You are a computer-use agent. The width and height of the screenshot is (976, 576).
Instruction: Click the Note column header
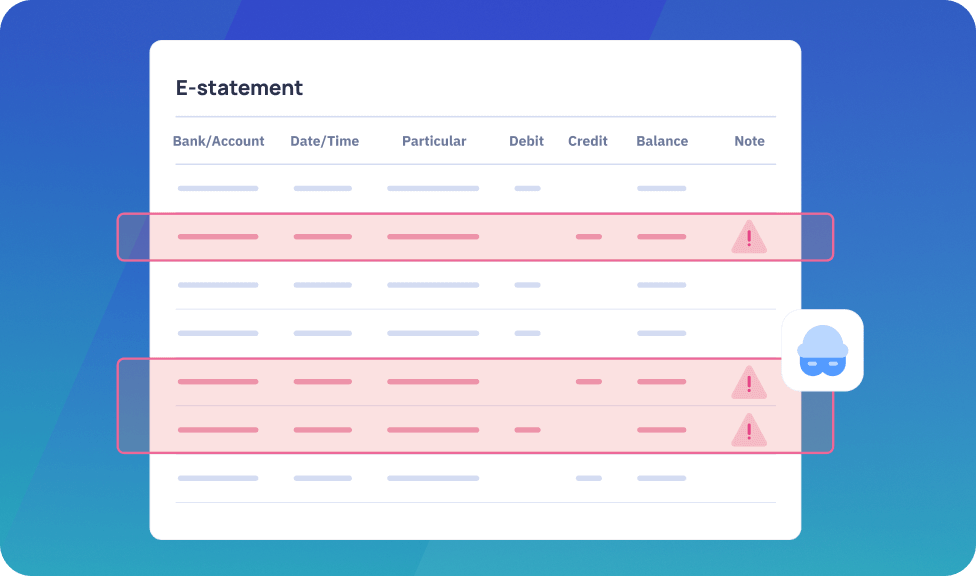(x=749, y=141)
